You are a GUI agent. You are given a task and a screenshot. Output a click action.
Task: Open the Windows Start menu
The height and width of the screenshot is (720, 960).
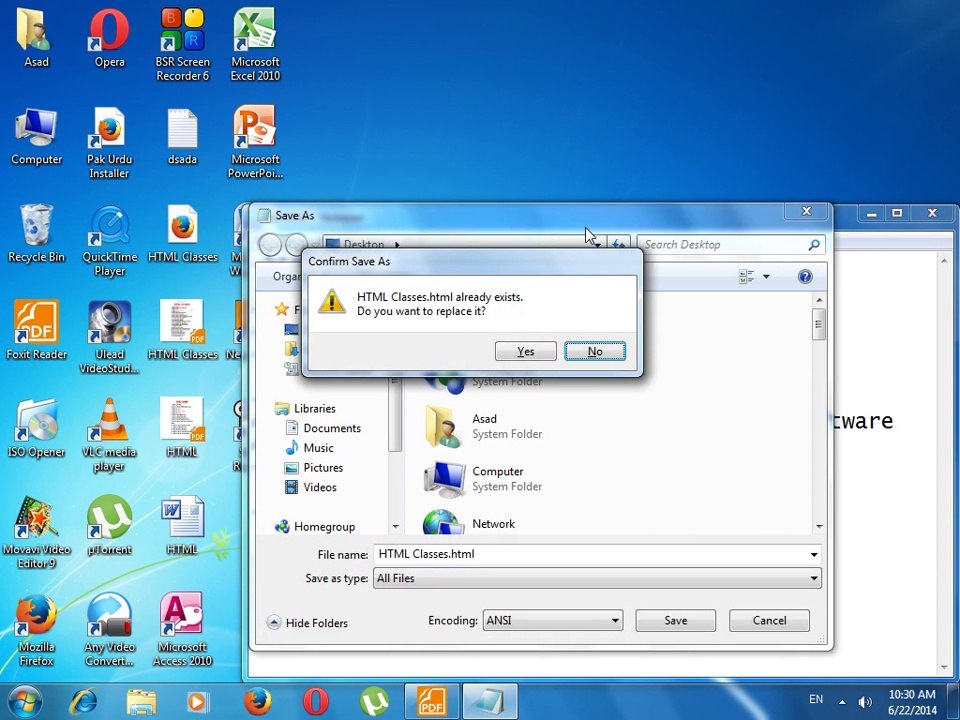(23, 702)
